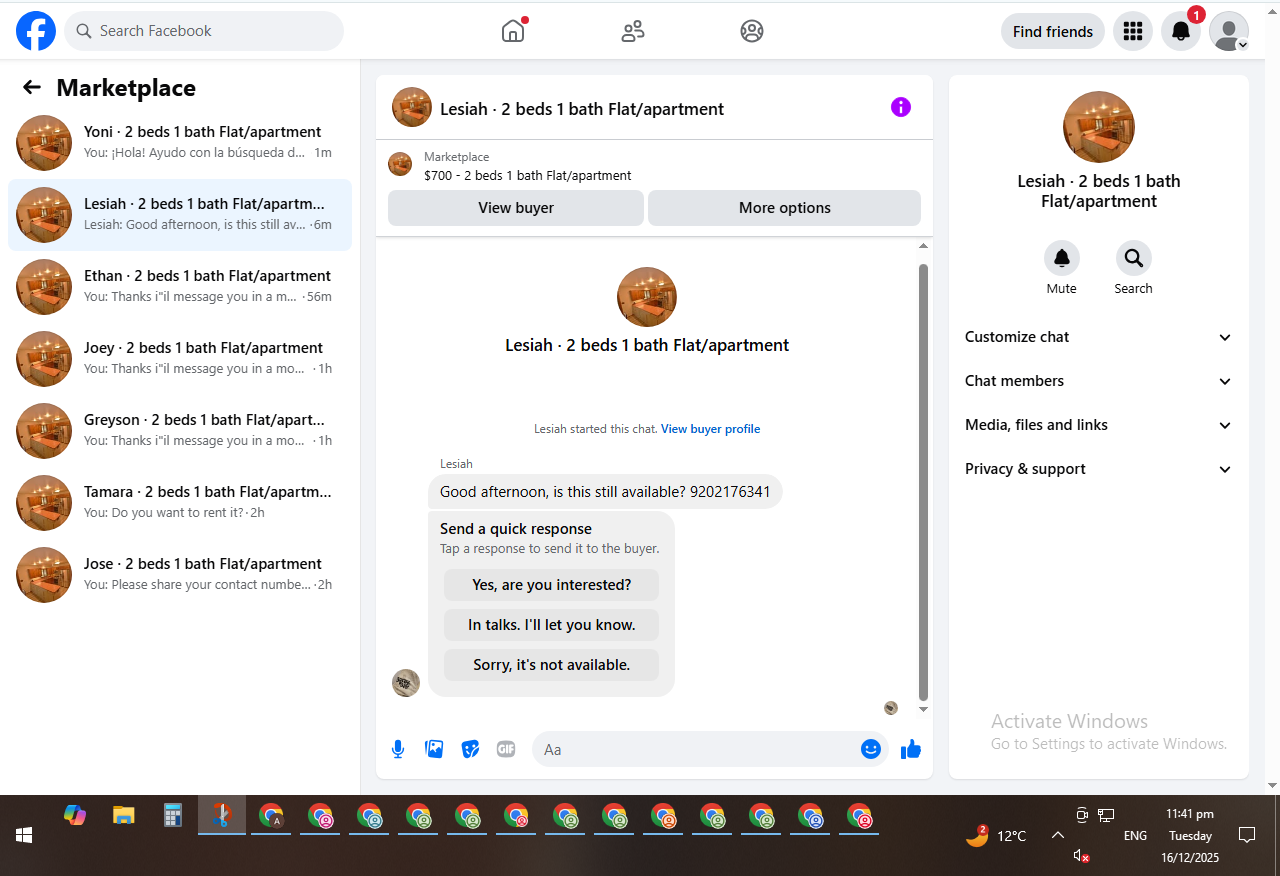Search in conversation with the magnifier icon
1280x876 pixels.
coord(1134,258)
